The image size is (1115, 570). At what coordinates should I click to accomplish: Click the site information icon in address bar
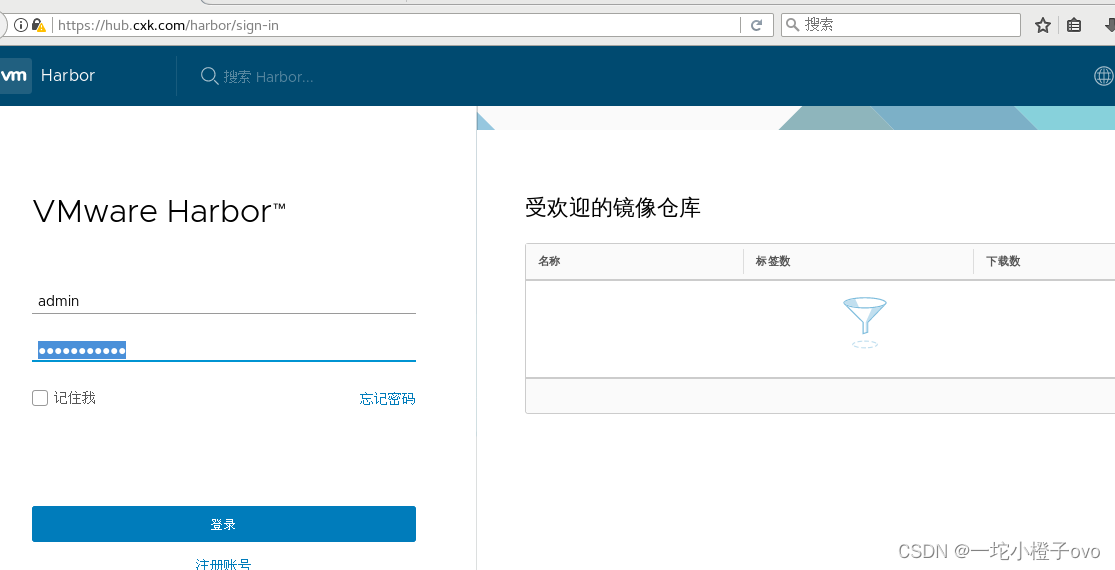pyautogui.click(x=21, y=25)
